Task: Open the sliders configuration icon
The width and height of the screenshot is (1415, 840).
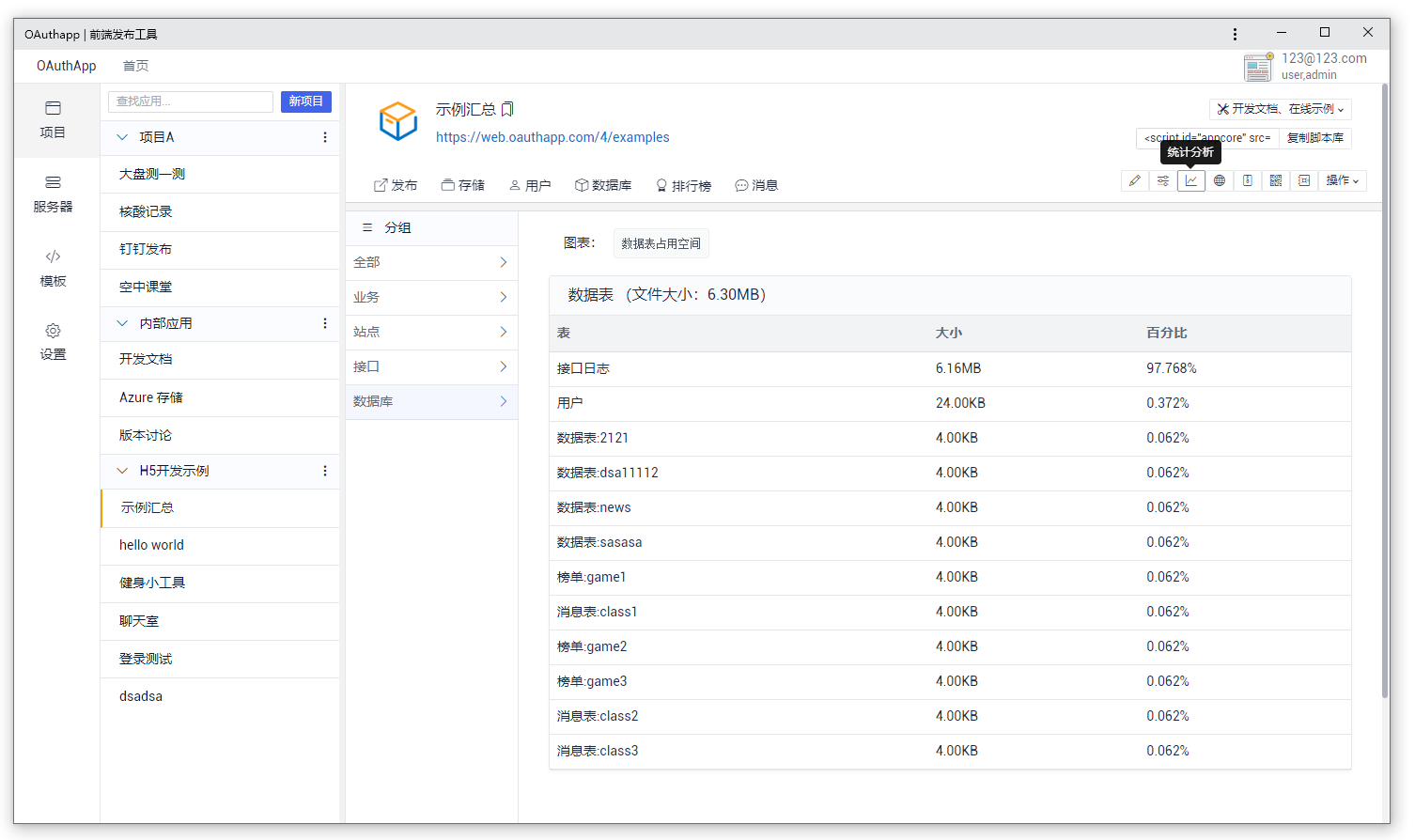Action: (x=1163, y=180)
